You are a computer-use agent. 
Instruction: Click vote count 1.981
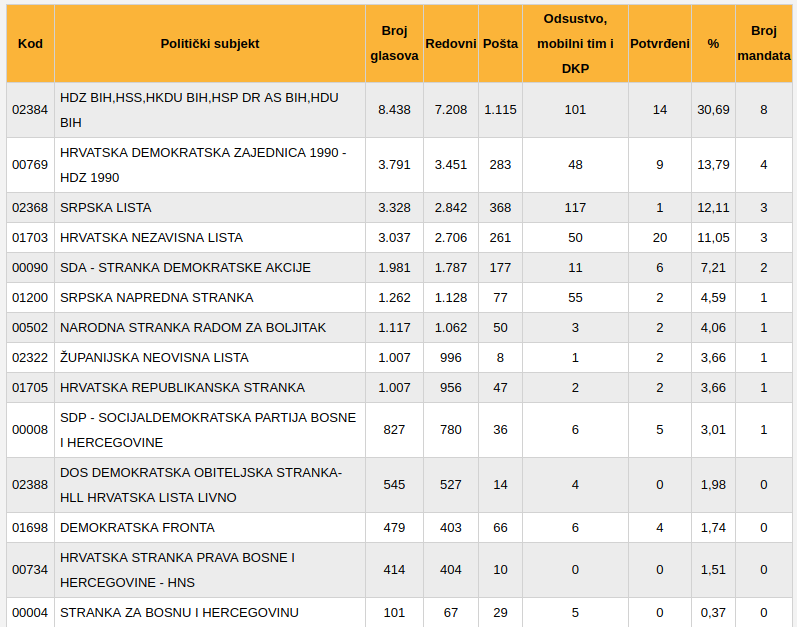394,267
